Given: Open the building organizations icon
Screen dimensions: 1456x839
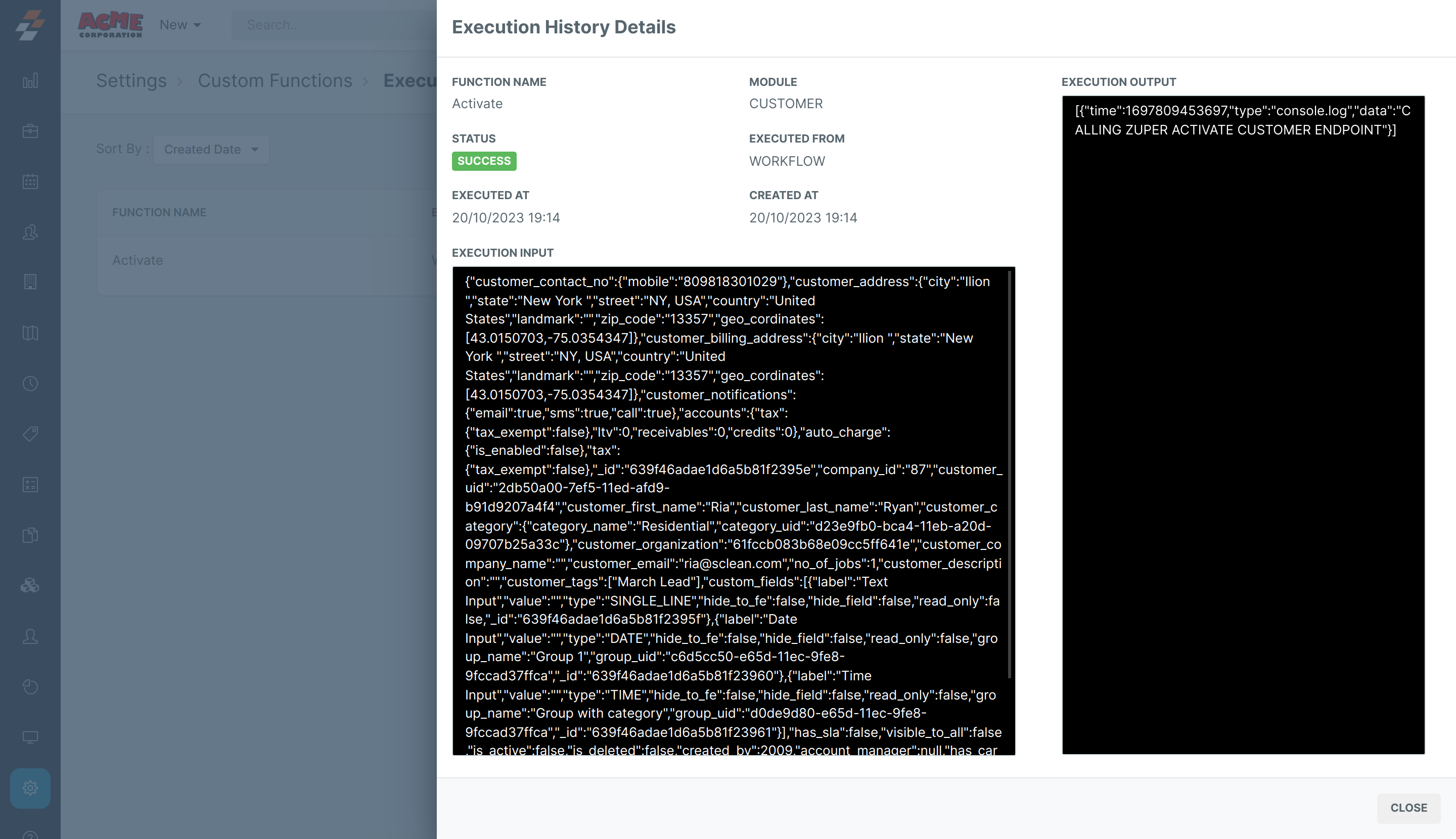Looking at the screenshot, I should click(x=30, y=283).
